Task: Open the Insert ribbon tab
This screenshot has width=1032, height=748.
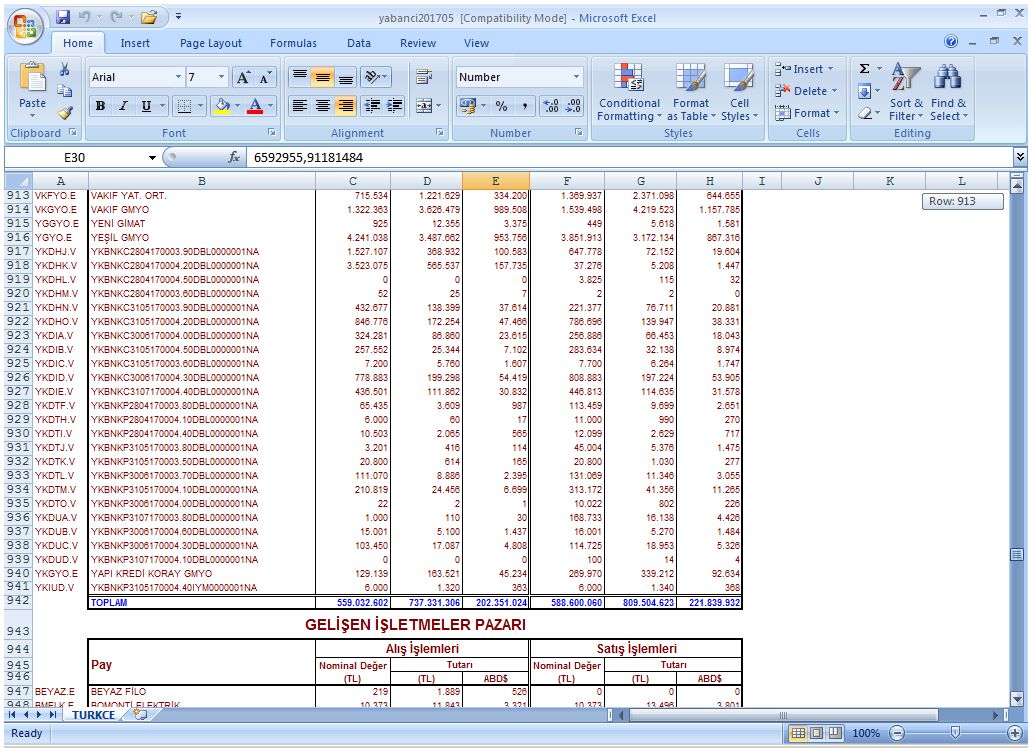Action: (x=135, y=43)
